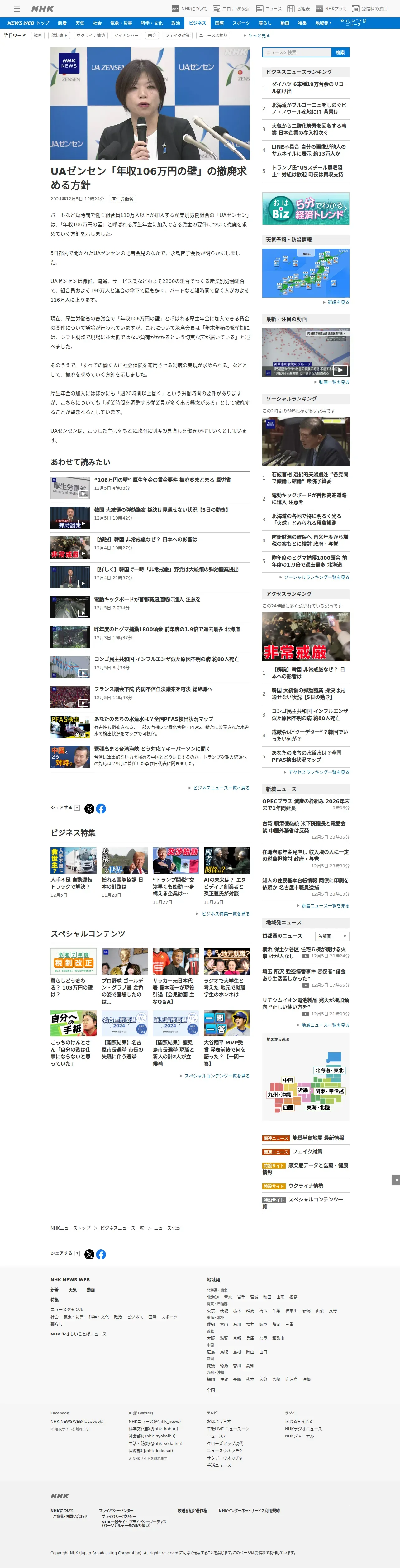
Task: Click ビジネスニュース一覧 breadcrumb link
Action: (122, 1228)
